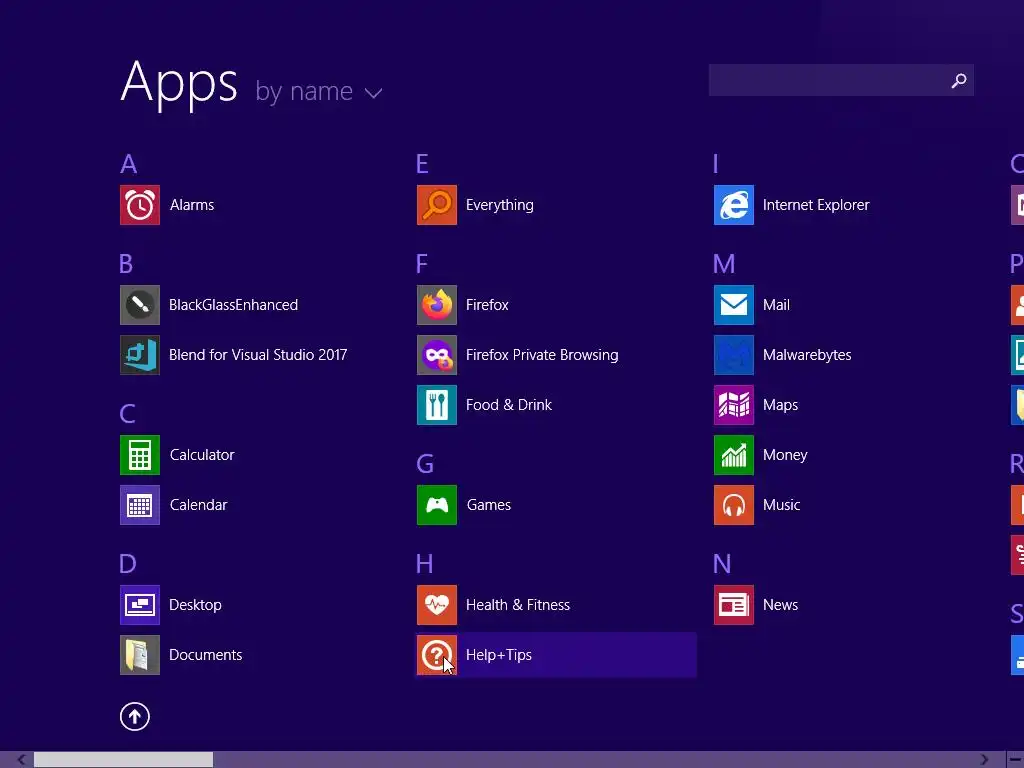This screenshot has height=768, width=1024.
Task: Select the letter G group header
Action: pos(425,464)
